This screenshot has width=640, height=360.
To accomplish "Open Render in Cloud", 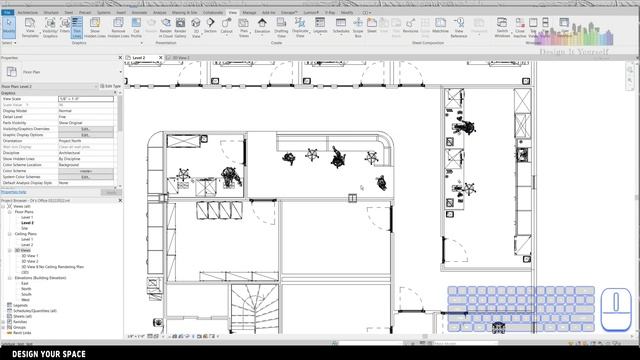I will tap(166, 27).
